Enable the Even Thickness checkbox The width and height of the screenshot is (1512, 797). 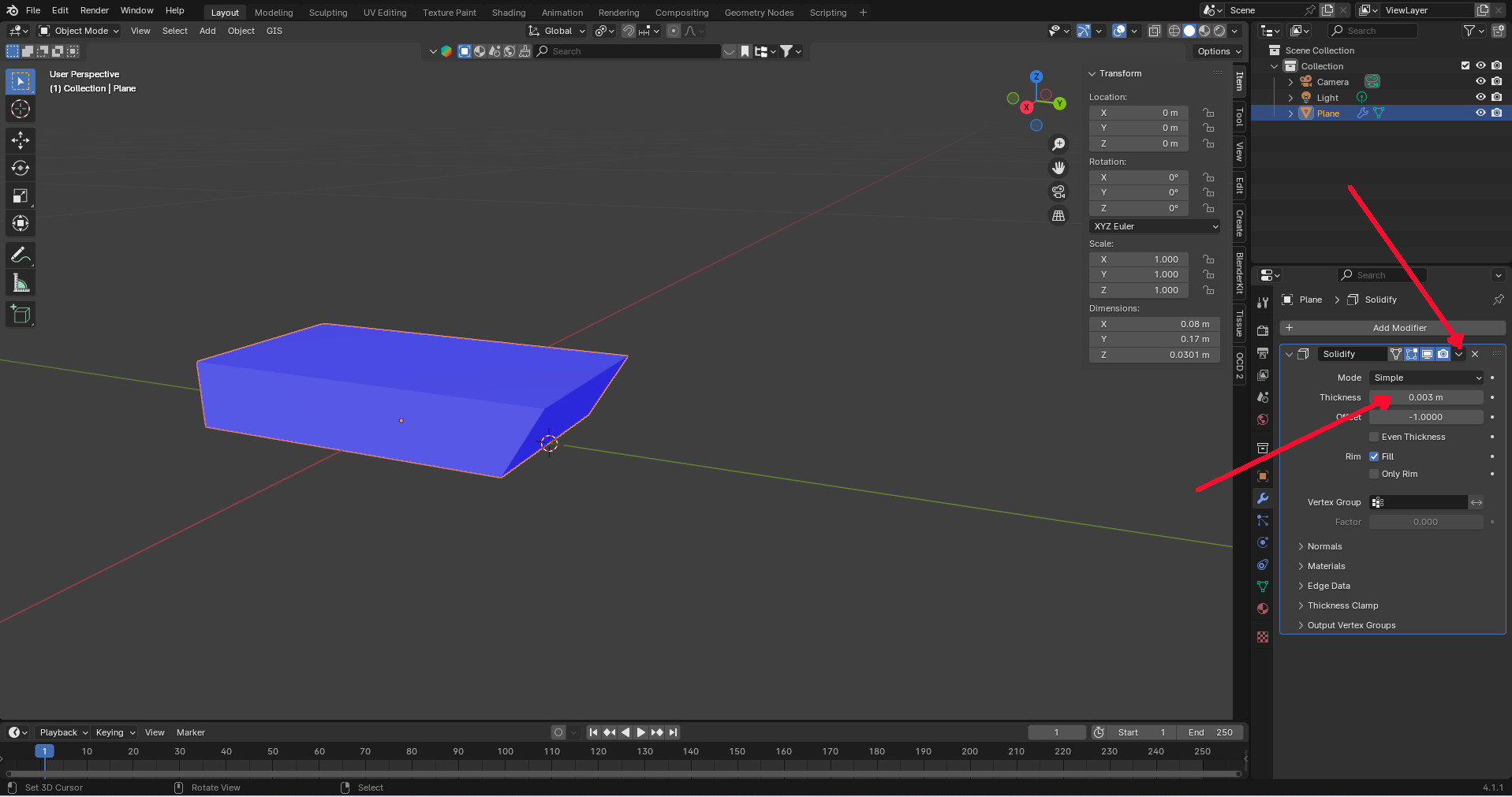click(x=1374, y=437)
